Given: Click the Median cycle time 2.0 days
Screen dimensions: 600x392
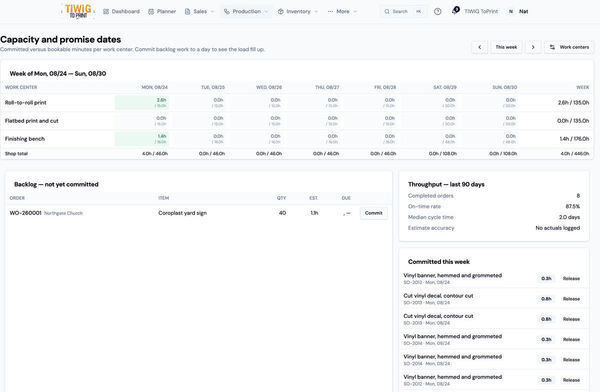Looking at the screenshot, I should tap(569, 217).
